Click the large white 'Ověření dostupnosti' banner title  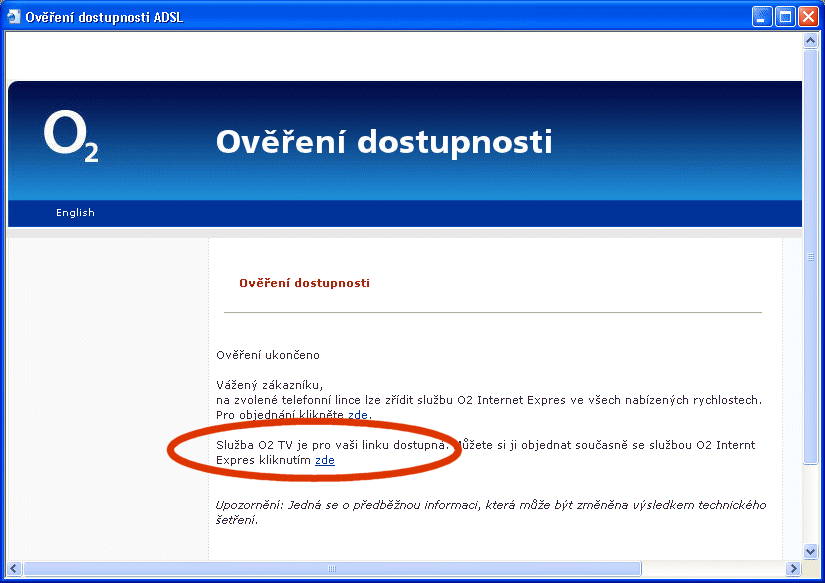384,142
